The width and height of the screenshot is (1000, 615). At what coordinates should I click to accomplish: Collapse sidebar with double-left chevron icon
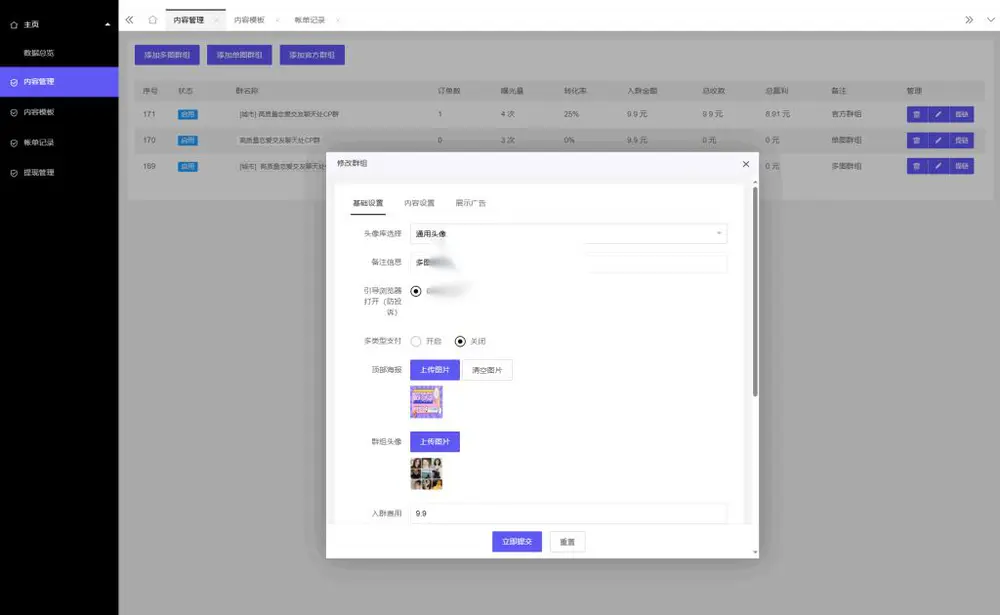pos(129,20)
